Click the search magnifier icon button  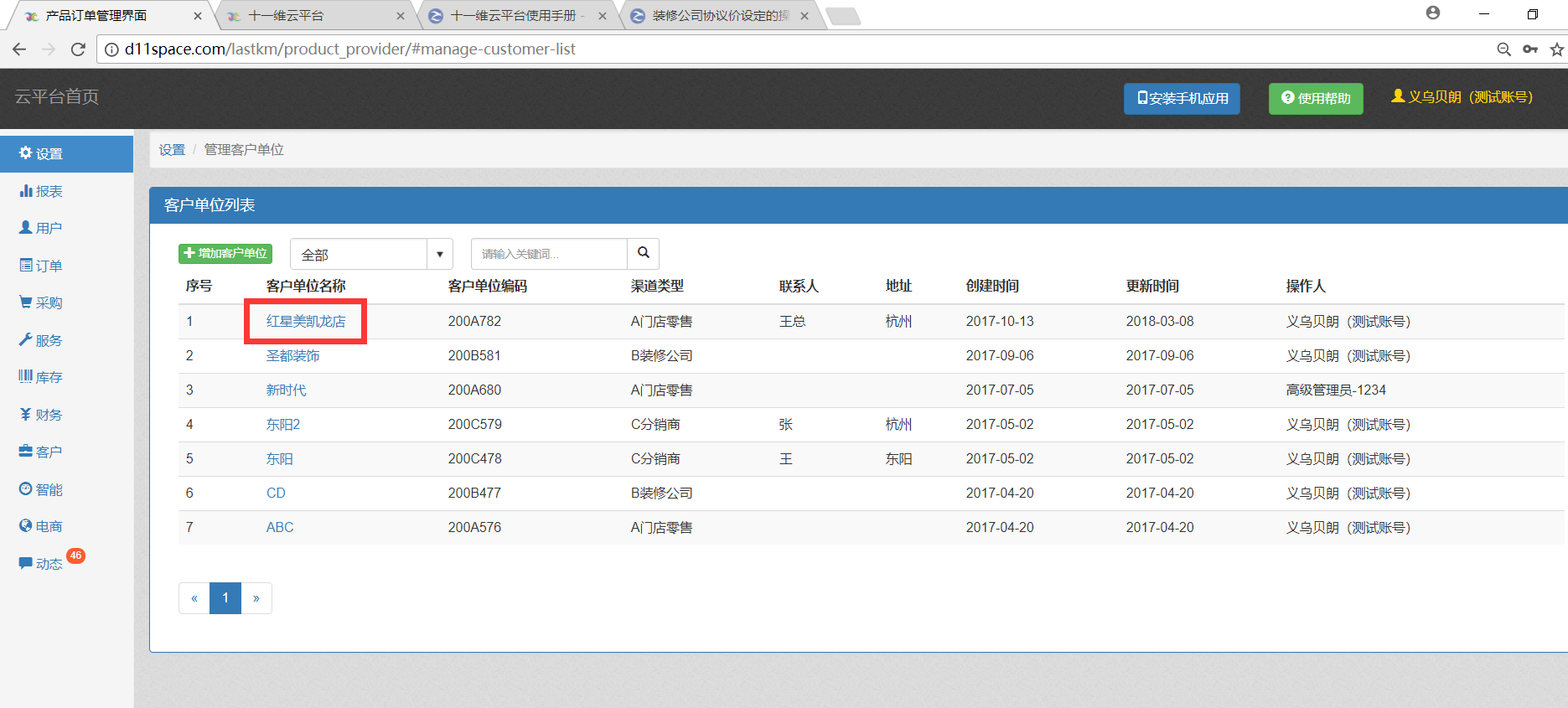(643, 253)
